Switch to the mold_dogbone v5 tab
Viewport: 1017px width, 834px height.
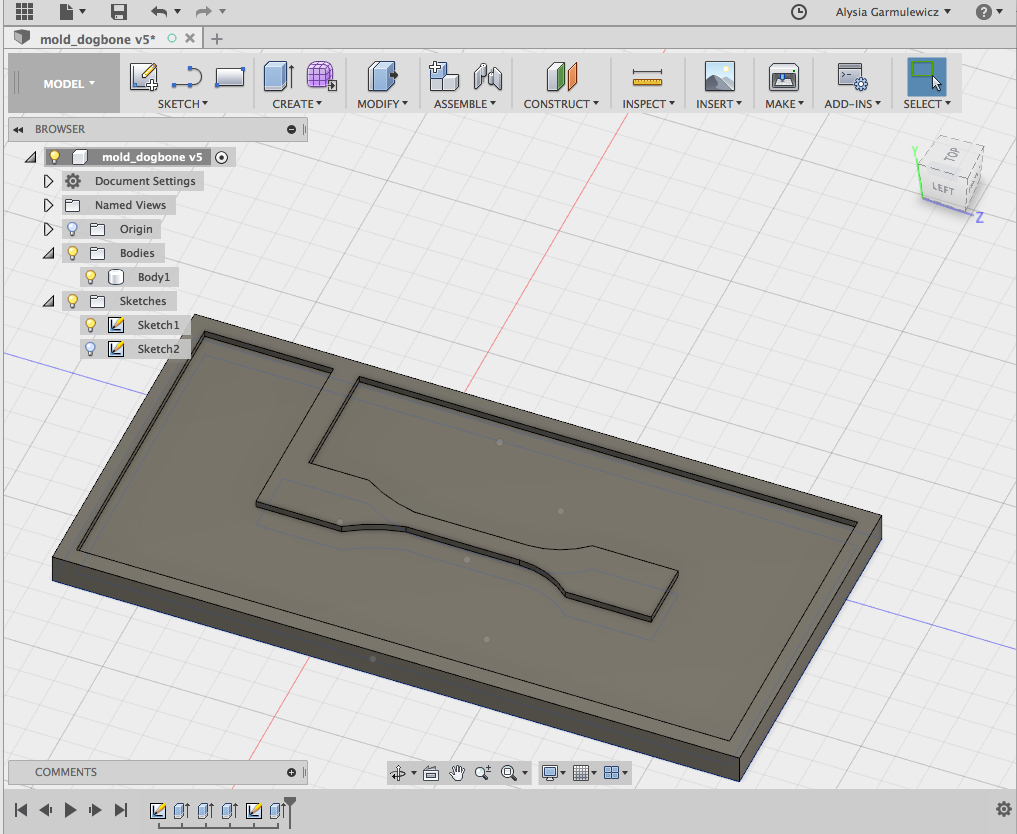point(97,39)
